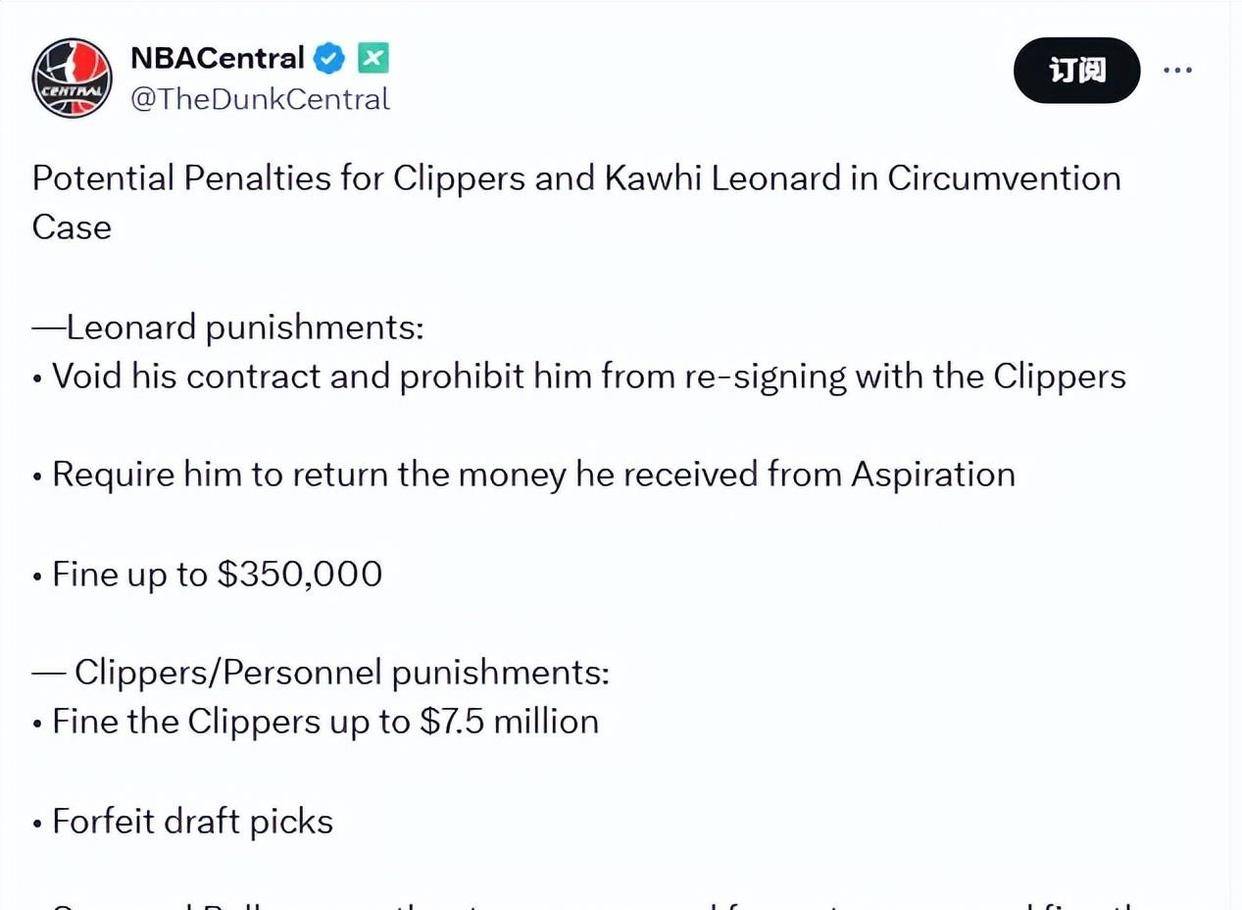The height and width of the screenshot is (910, 1242).
Task: Click the green X affiliate badge
Action: (373, 59)
